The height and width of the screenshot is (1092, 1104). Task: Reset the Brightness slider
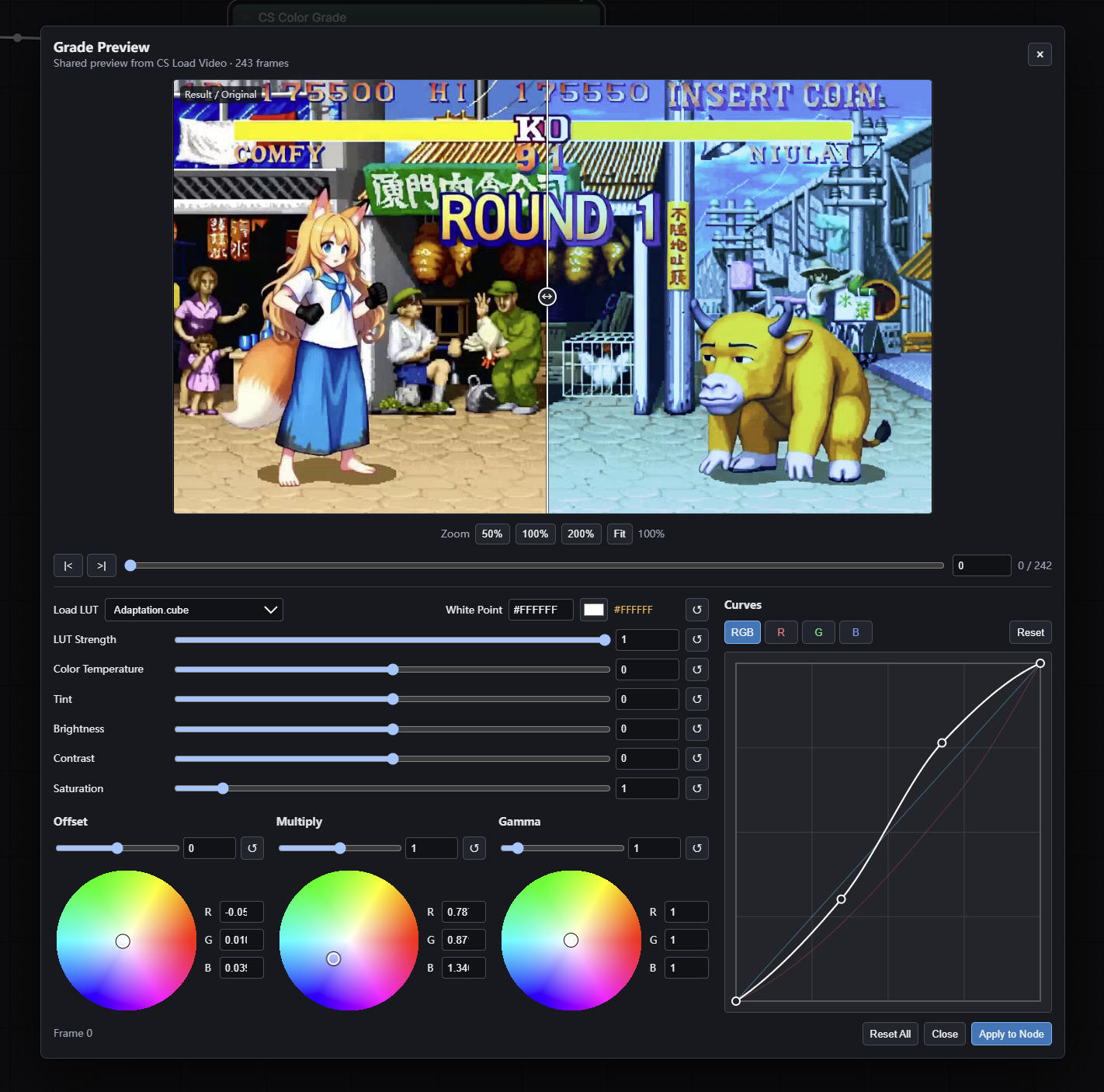pos(697,729)
